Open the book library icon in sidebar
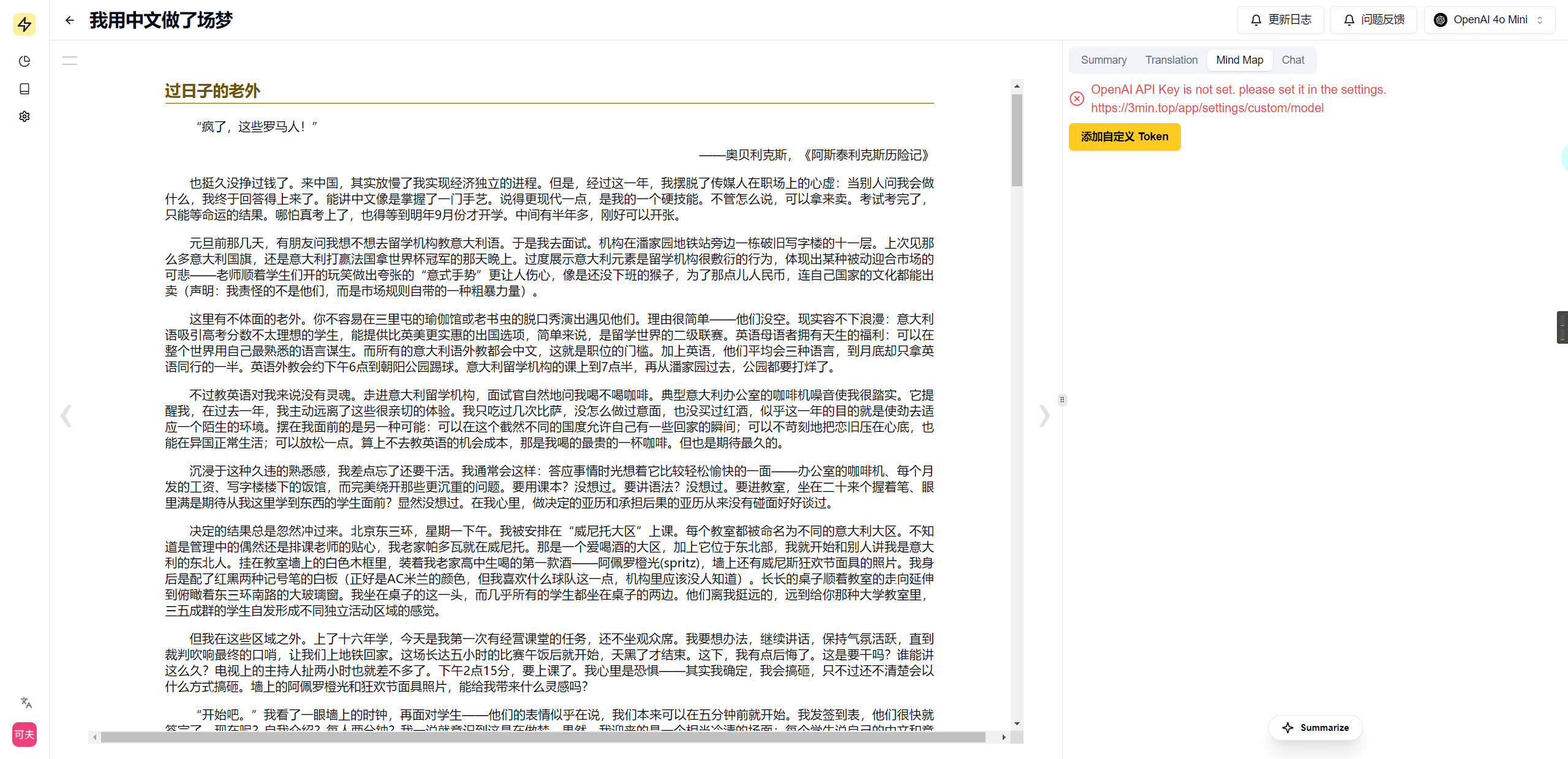The image size is (1568, 759). point(24,89)
